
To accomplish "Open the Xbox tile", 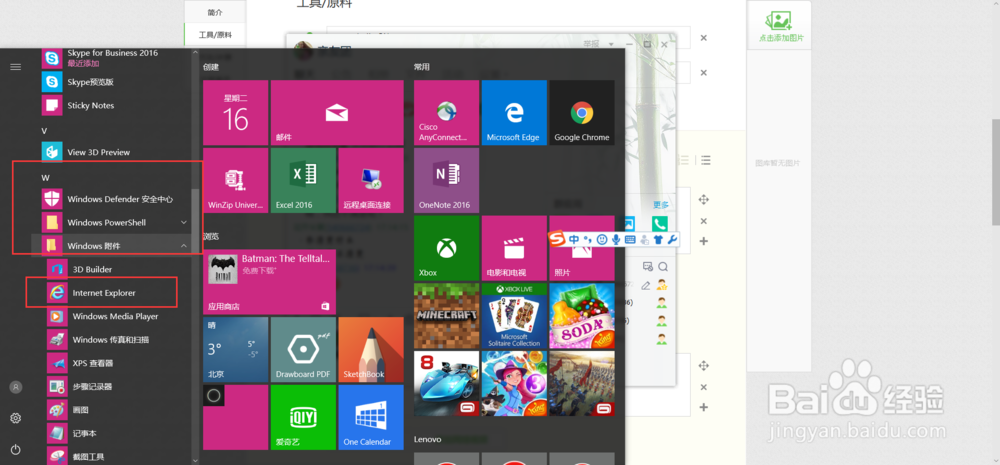I will [446, 248].
